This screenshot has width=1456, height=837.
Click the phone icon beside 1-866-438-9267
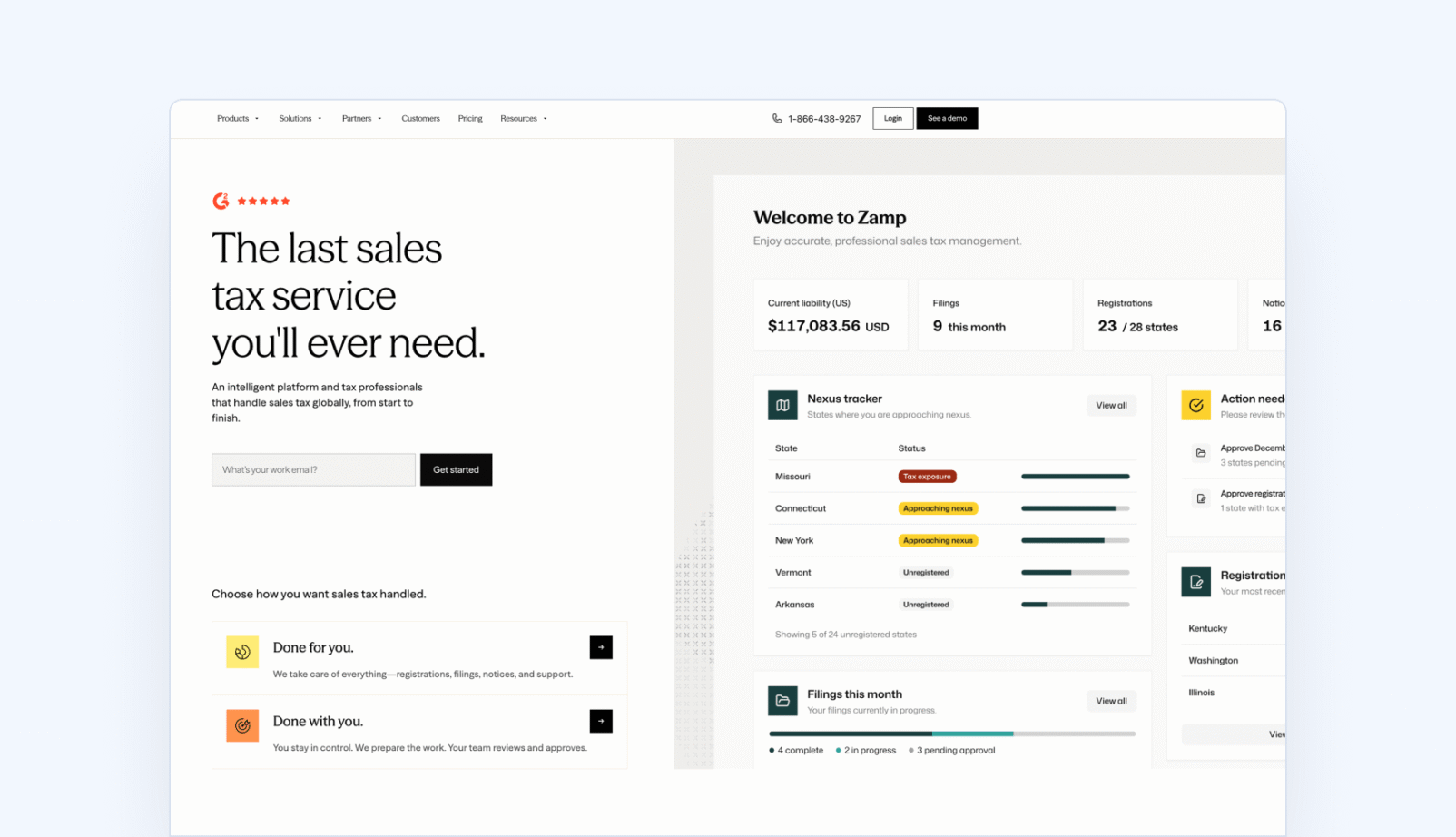pos(777,118)
